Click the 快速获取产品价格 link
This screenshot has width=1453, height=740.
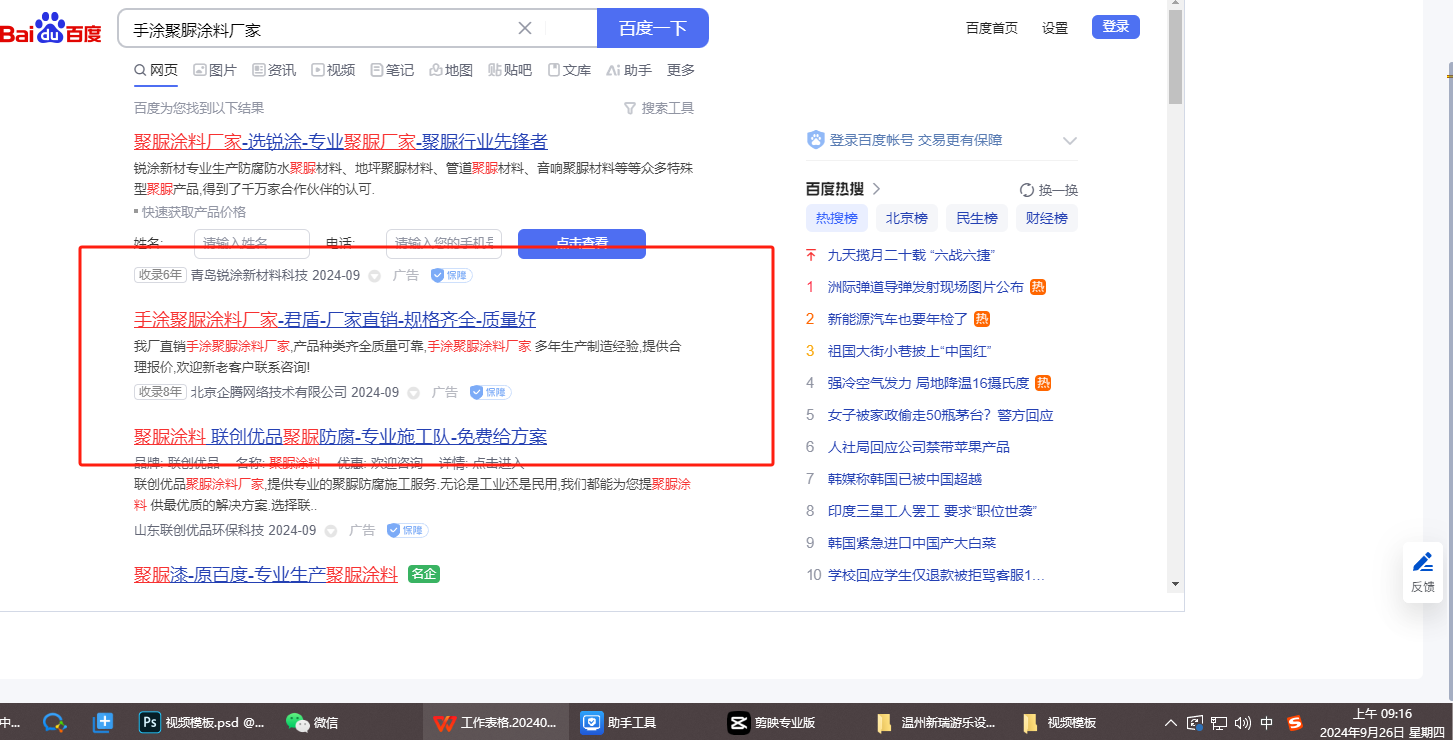coord(193,212)
